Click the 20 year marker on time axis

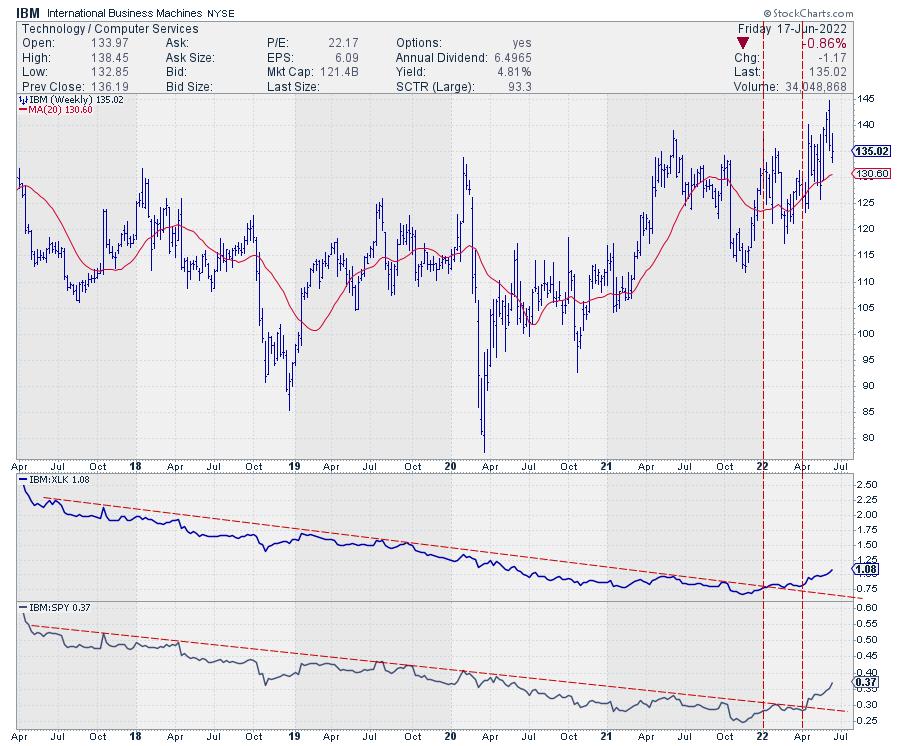449,466
